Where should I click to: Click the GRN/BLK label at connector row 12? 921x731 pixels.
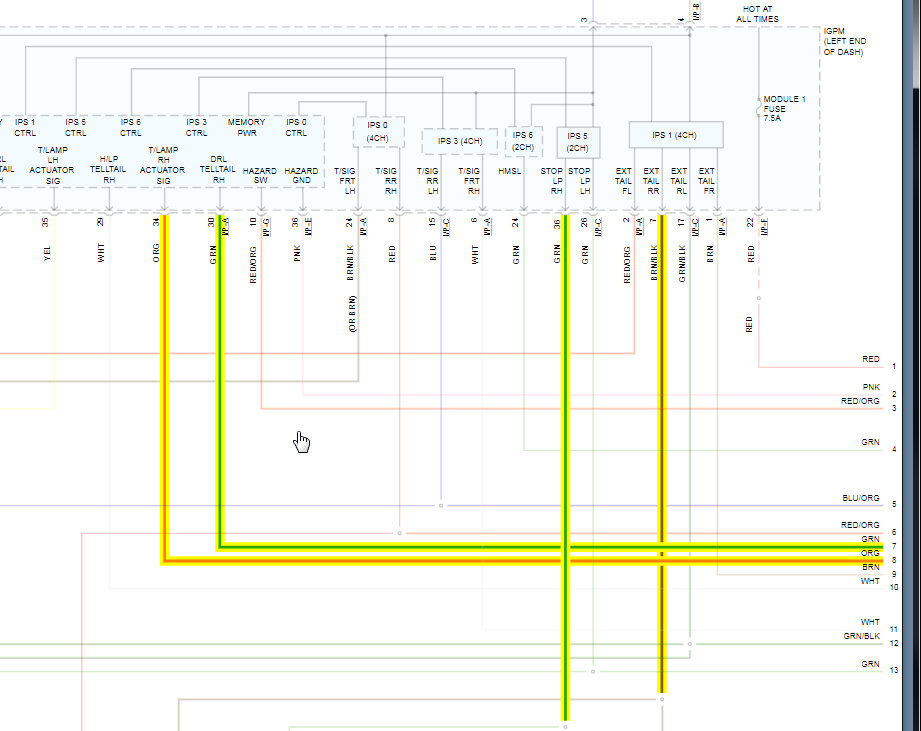coord(862,636)
